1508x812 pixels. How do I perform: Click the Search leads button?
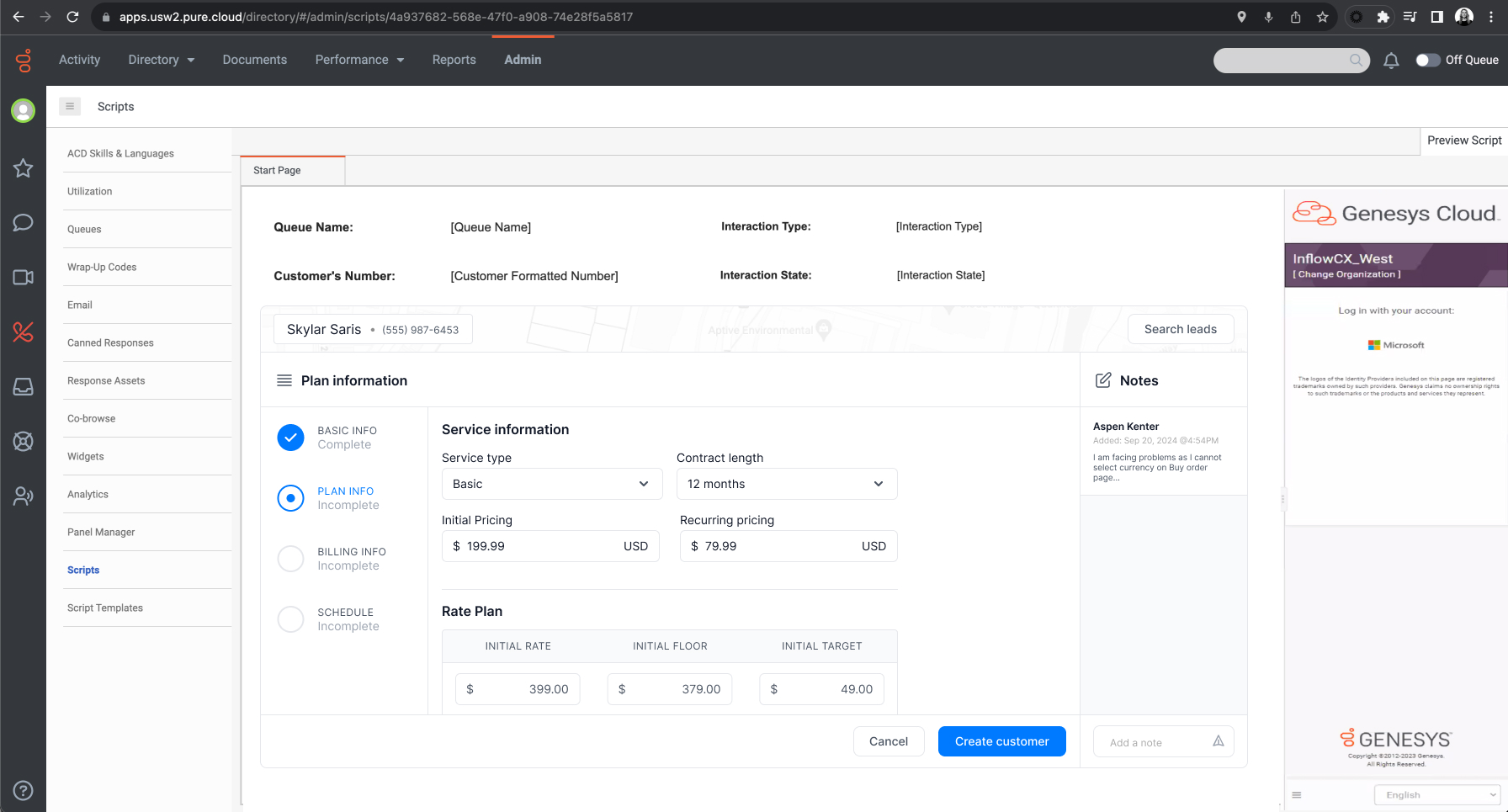pos(1181,329)
